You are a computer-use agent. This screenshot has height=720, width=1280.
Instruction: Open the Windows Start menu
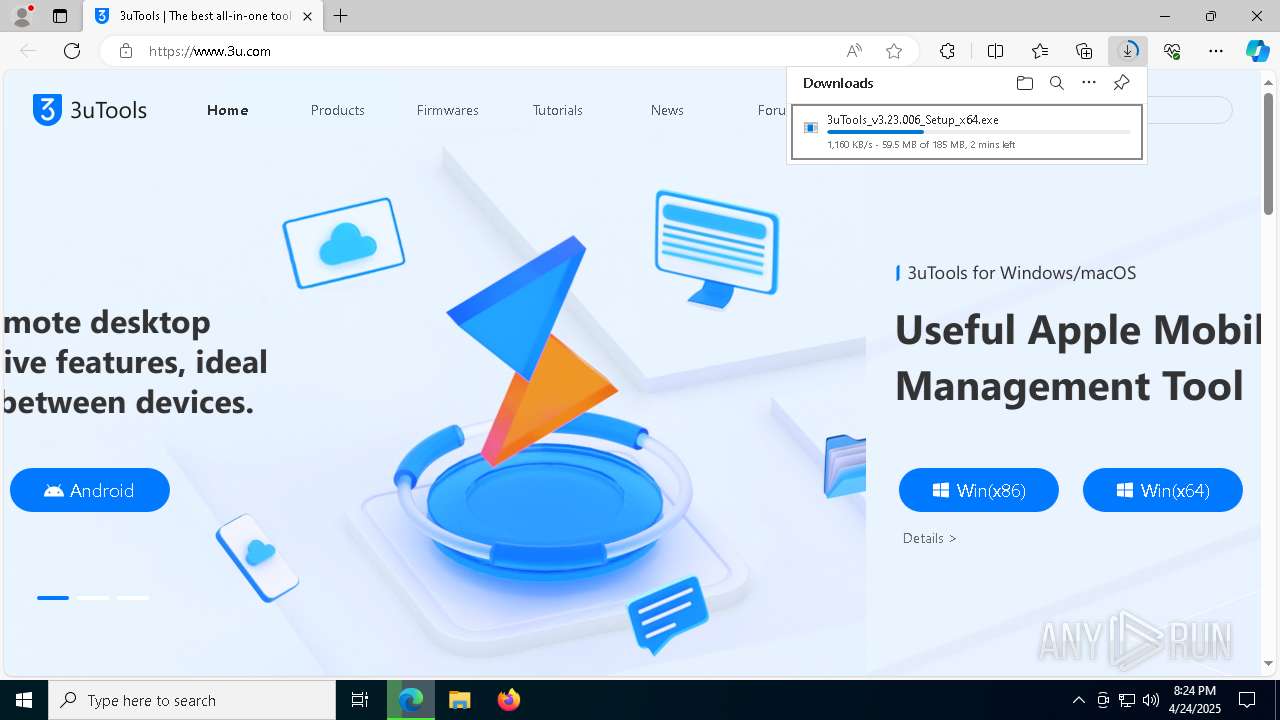click(x=24, y=700)
